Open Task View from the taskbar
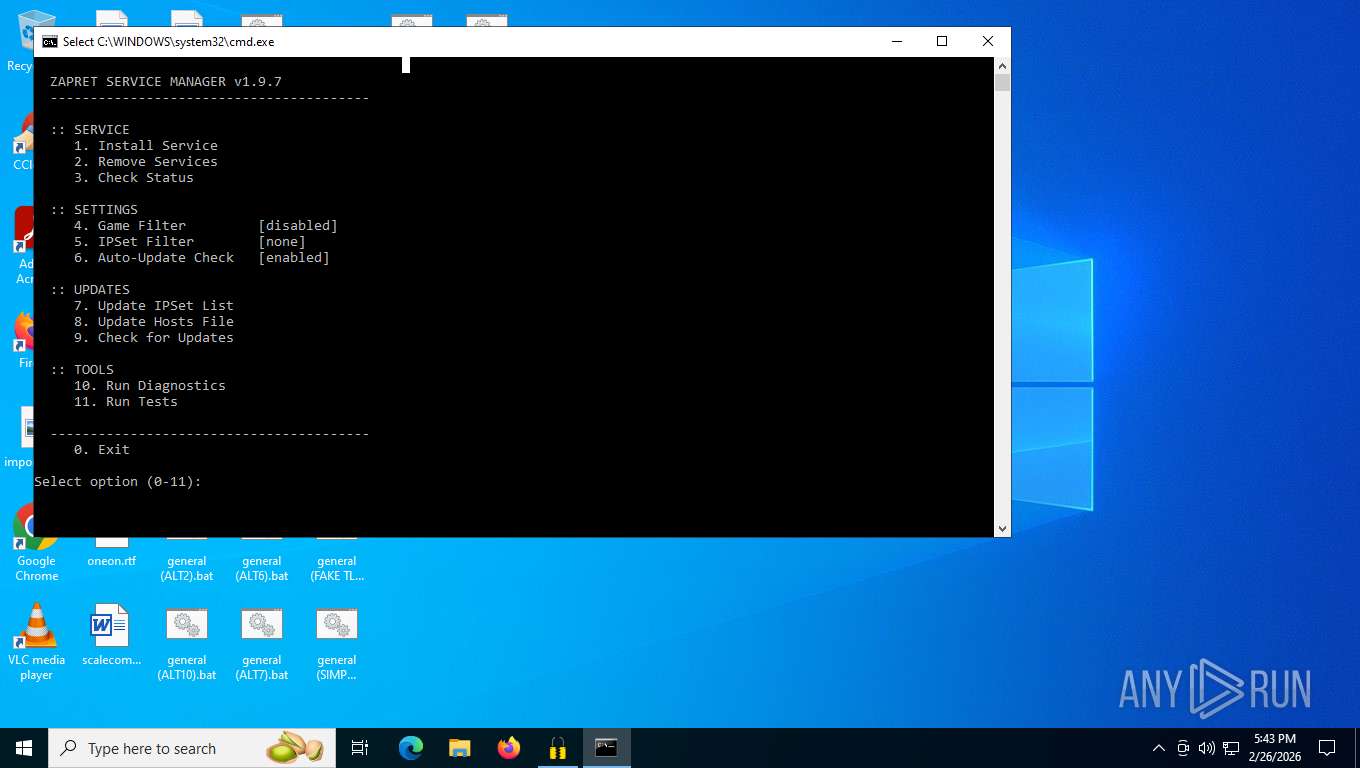 point(360,748)
